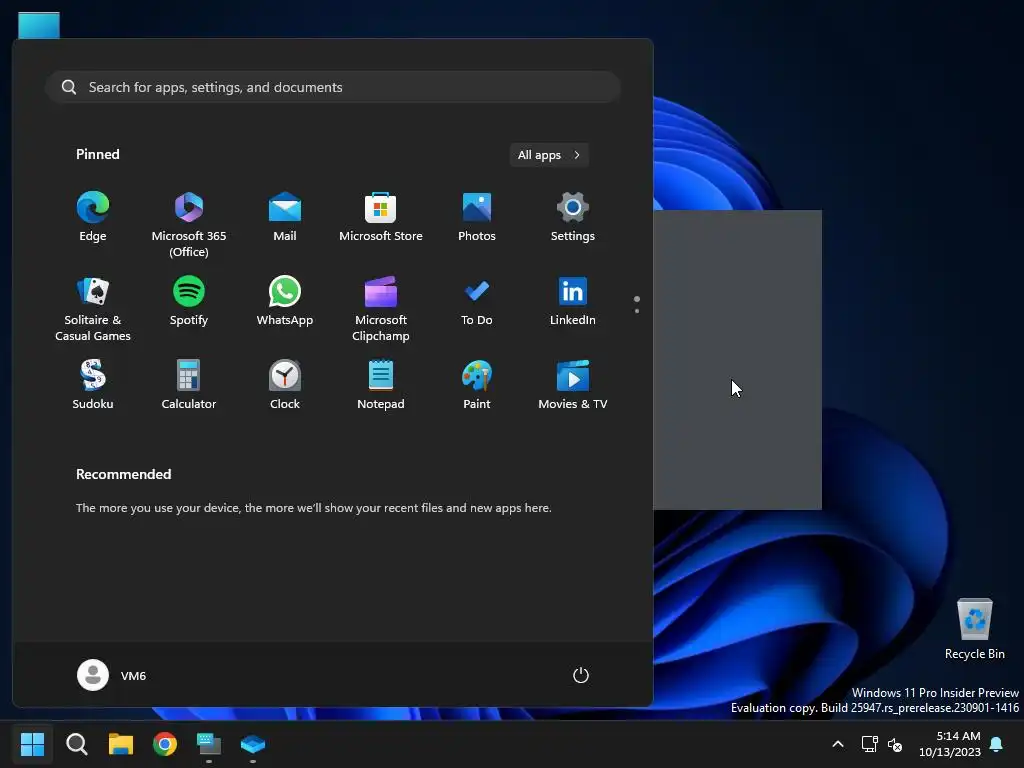Open notifications bell in taskbar

pos(997,744)
